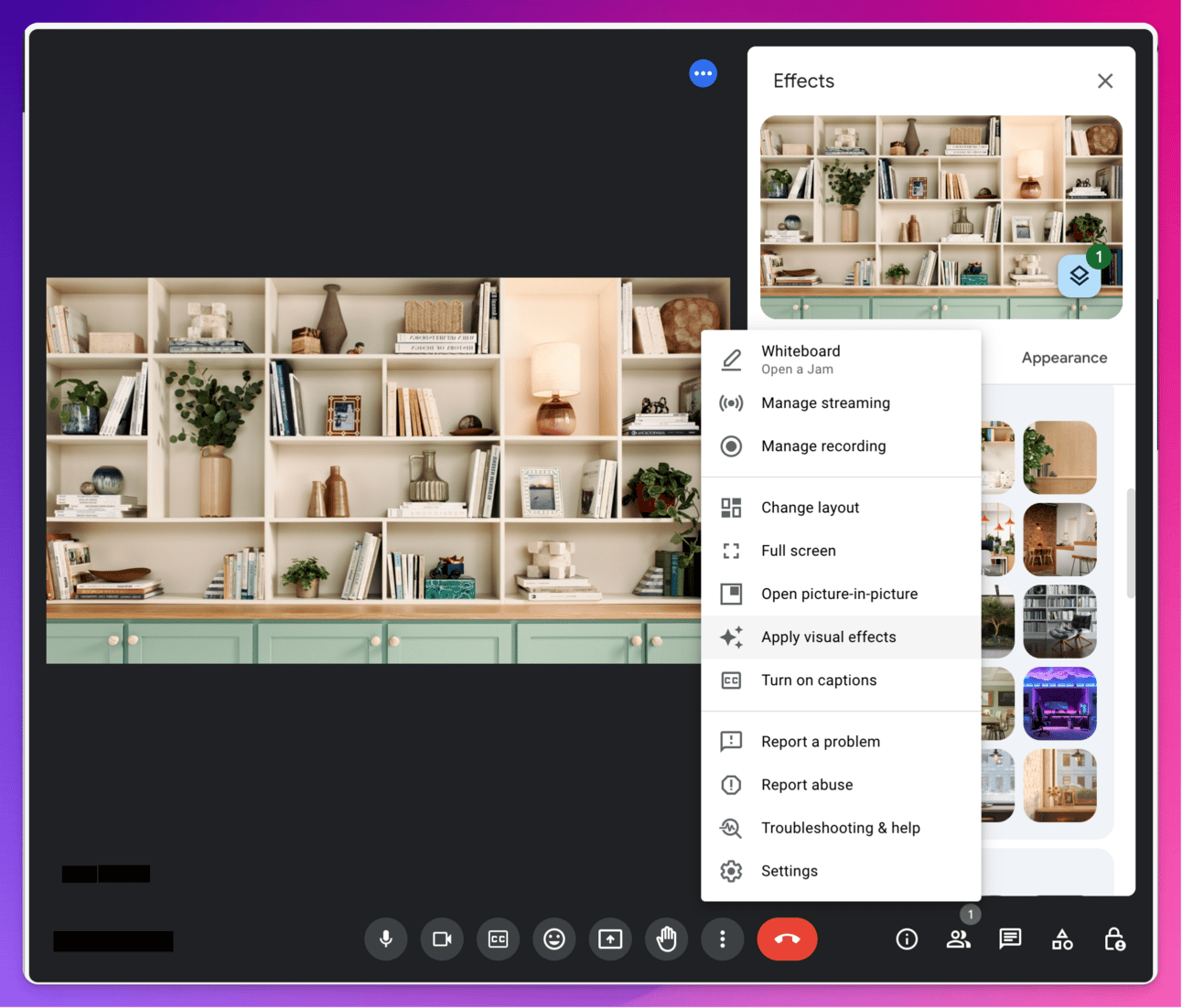Select the library with armchair background
Image resolution: width=1182 pixels, height=1008 pixels.
[x=1059, y=622]
